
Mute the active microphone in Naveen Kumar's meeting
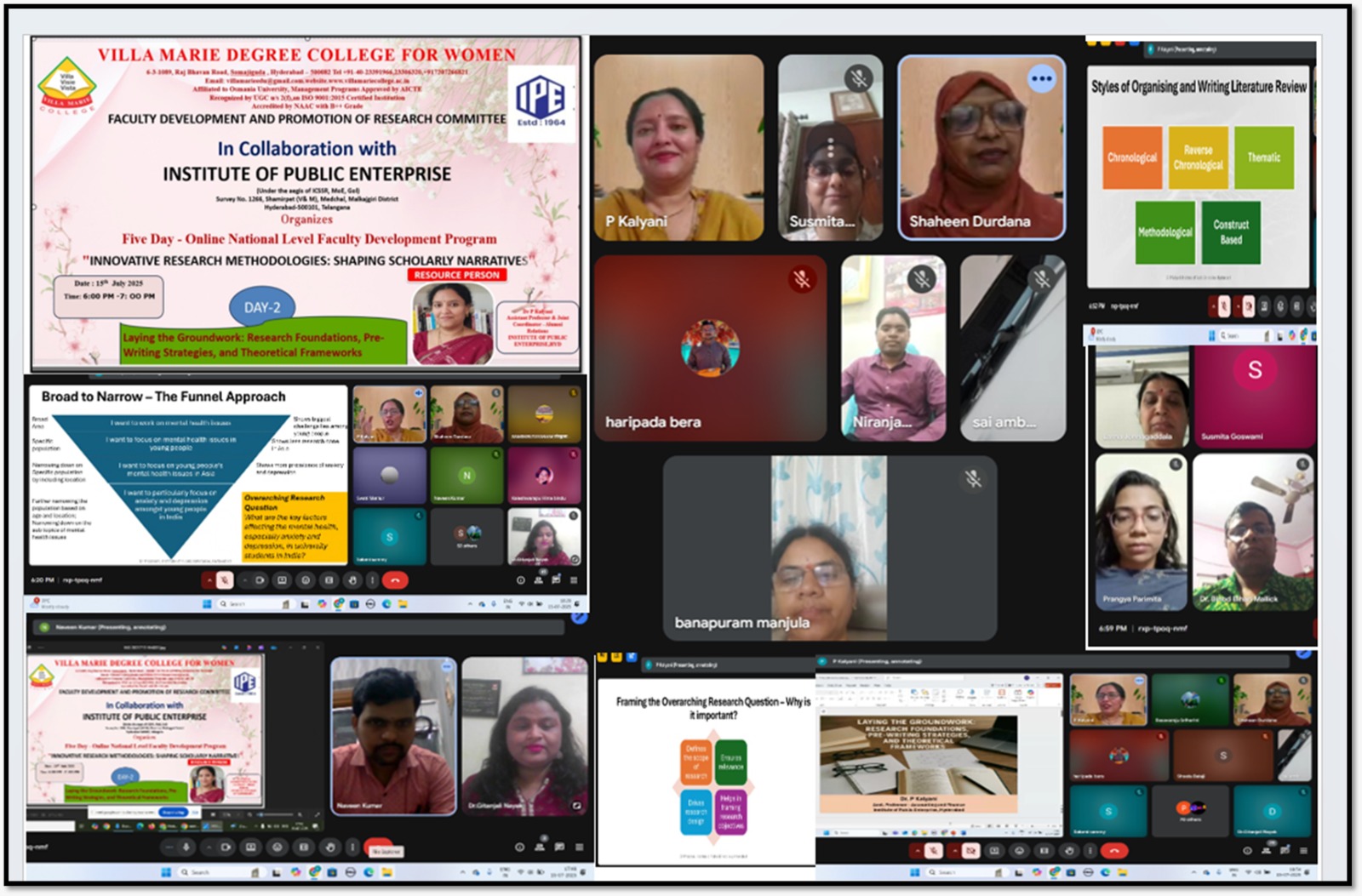point(186,847)
